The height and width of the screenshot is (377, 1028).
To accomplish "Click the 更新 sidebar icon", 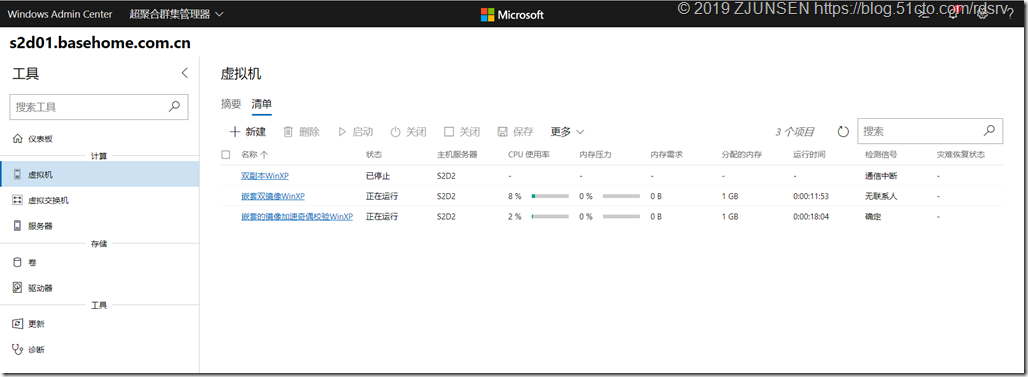I will 18,324.
